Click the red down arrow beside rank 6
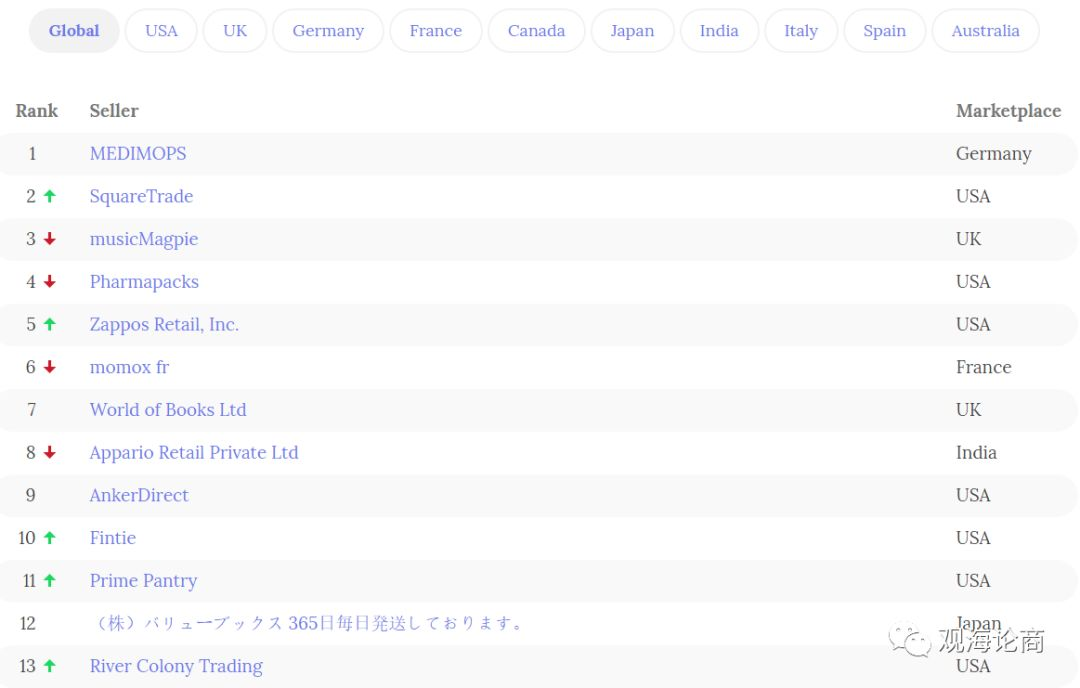The height and width of the screenshot is (688, 1080). point(50,367)
